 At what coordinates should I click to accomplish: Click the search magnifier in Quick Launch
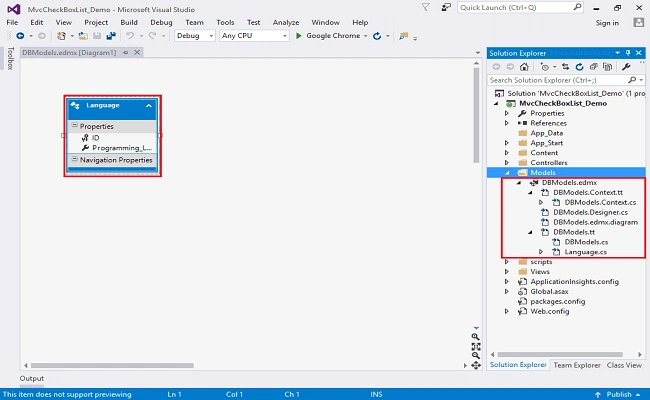(577, 7)
